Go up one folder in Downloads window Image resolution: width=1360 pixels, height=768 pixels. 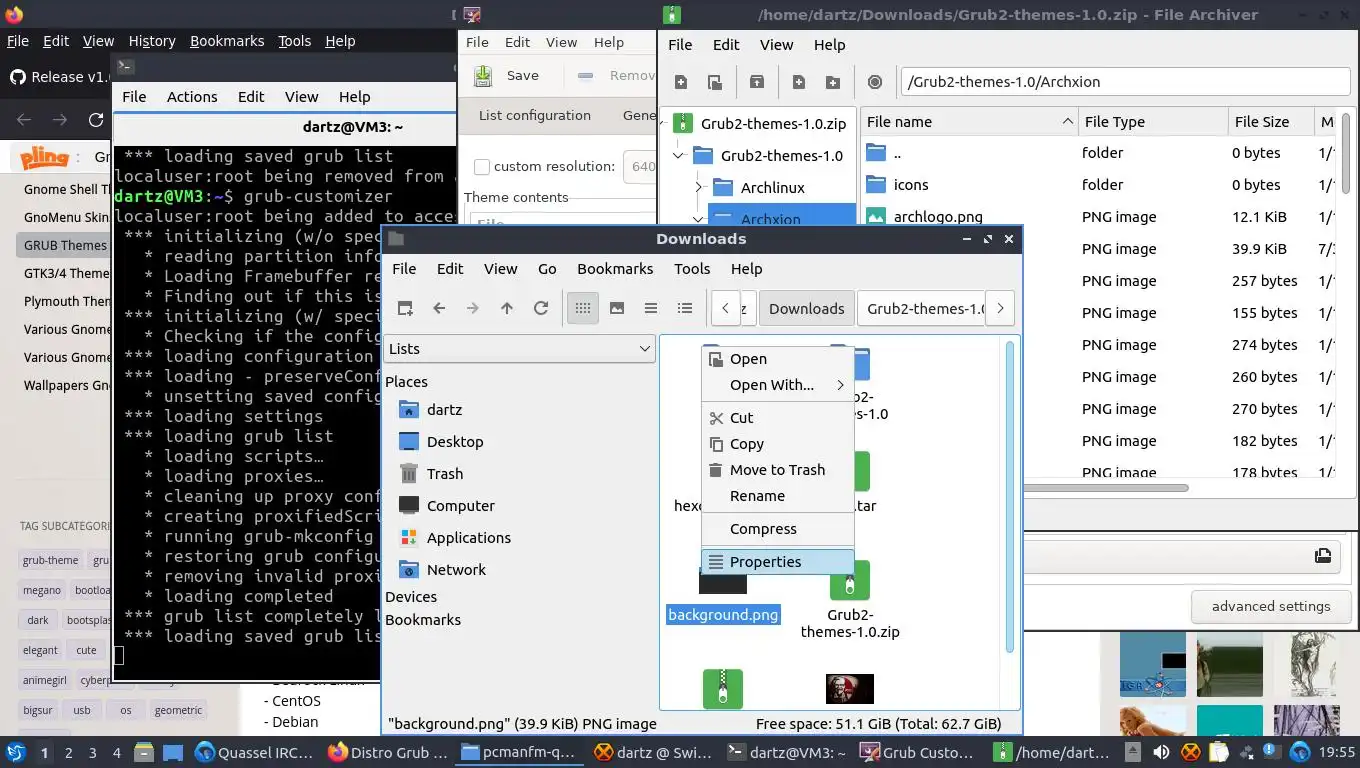507,308
